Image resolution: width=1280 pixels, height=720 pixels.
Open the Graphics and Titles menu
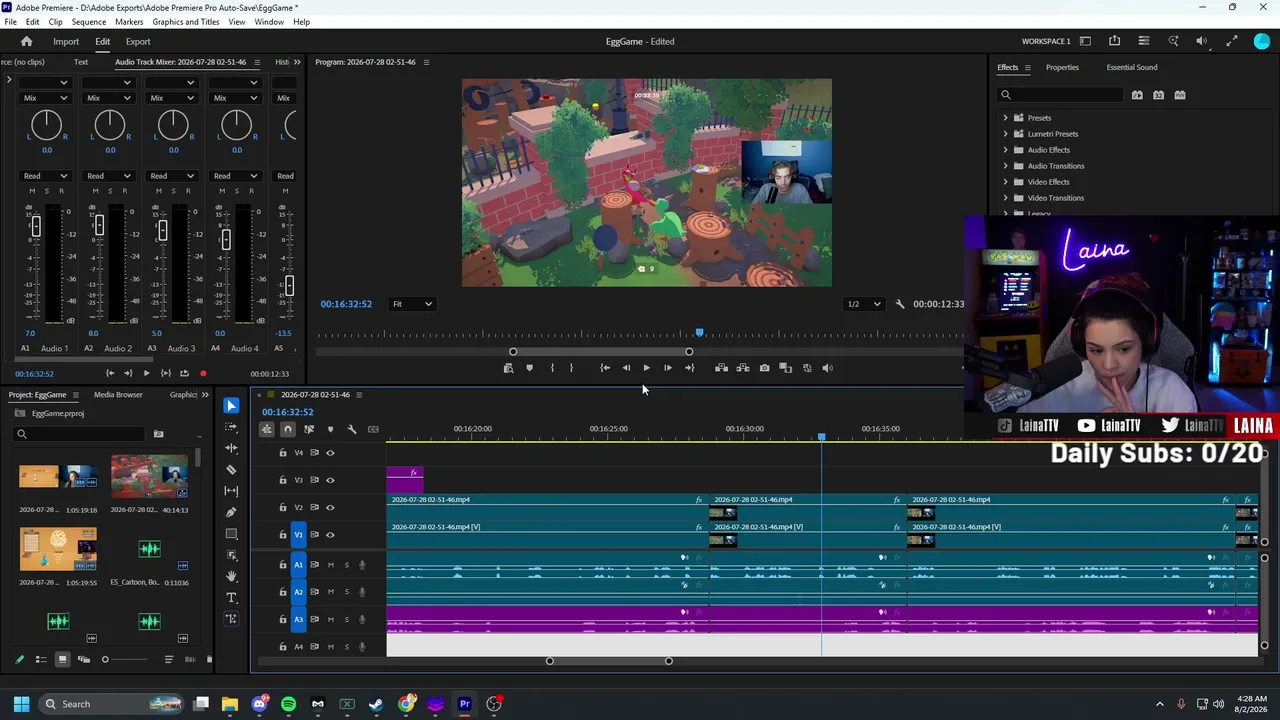coord(186,22)
